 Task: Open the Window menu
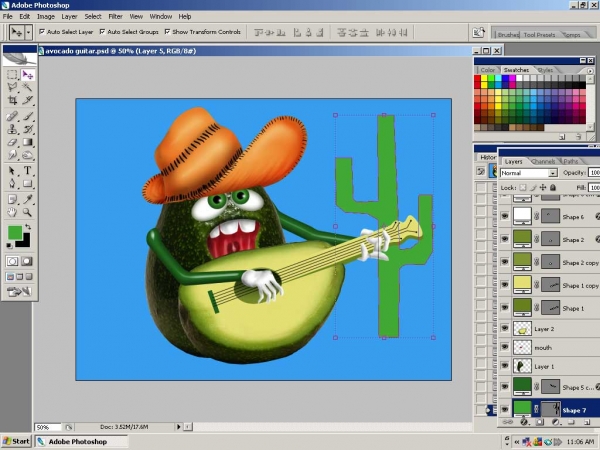(x=161, y=16)
